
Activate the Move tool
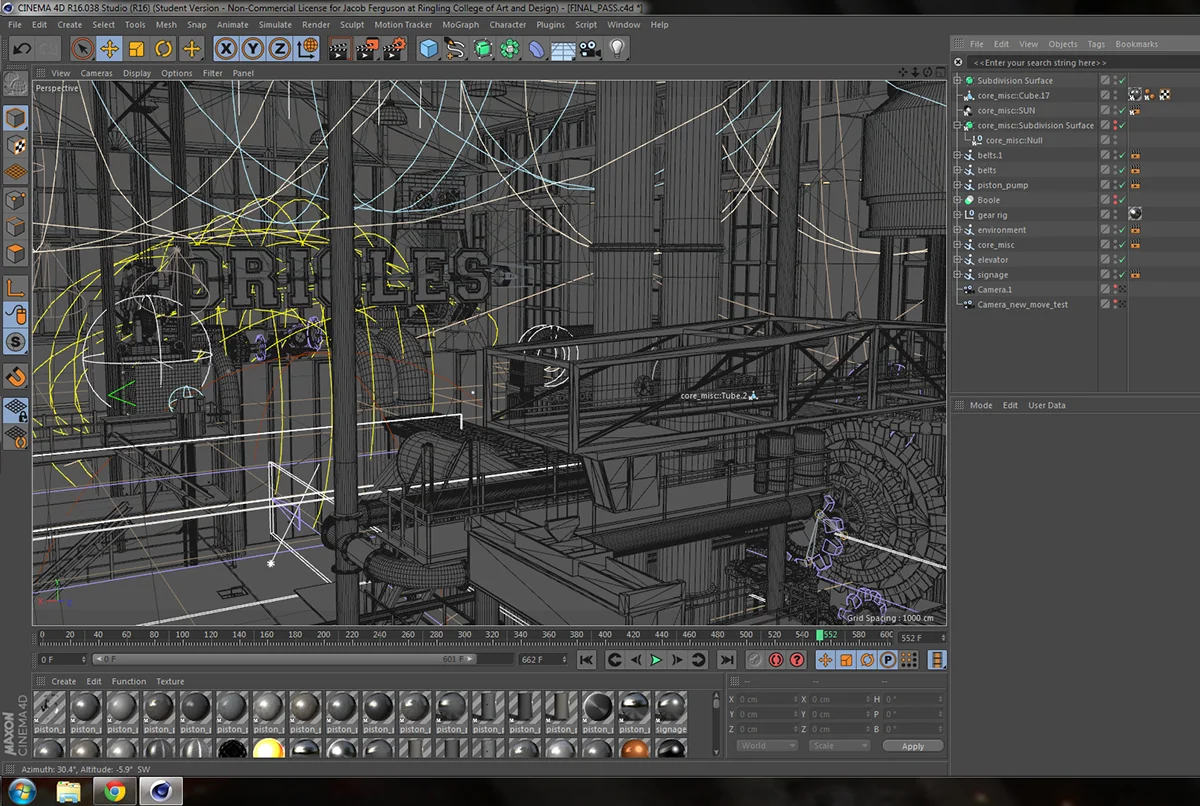click(x=110, y=48)
